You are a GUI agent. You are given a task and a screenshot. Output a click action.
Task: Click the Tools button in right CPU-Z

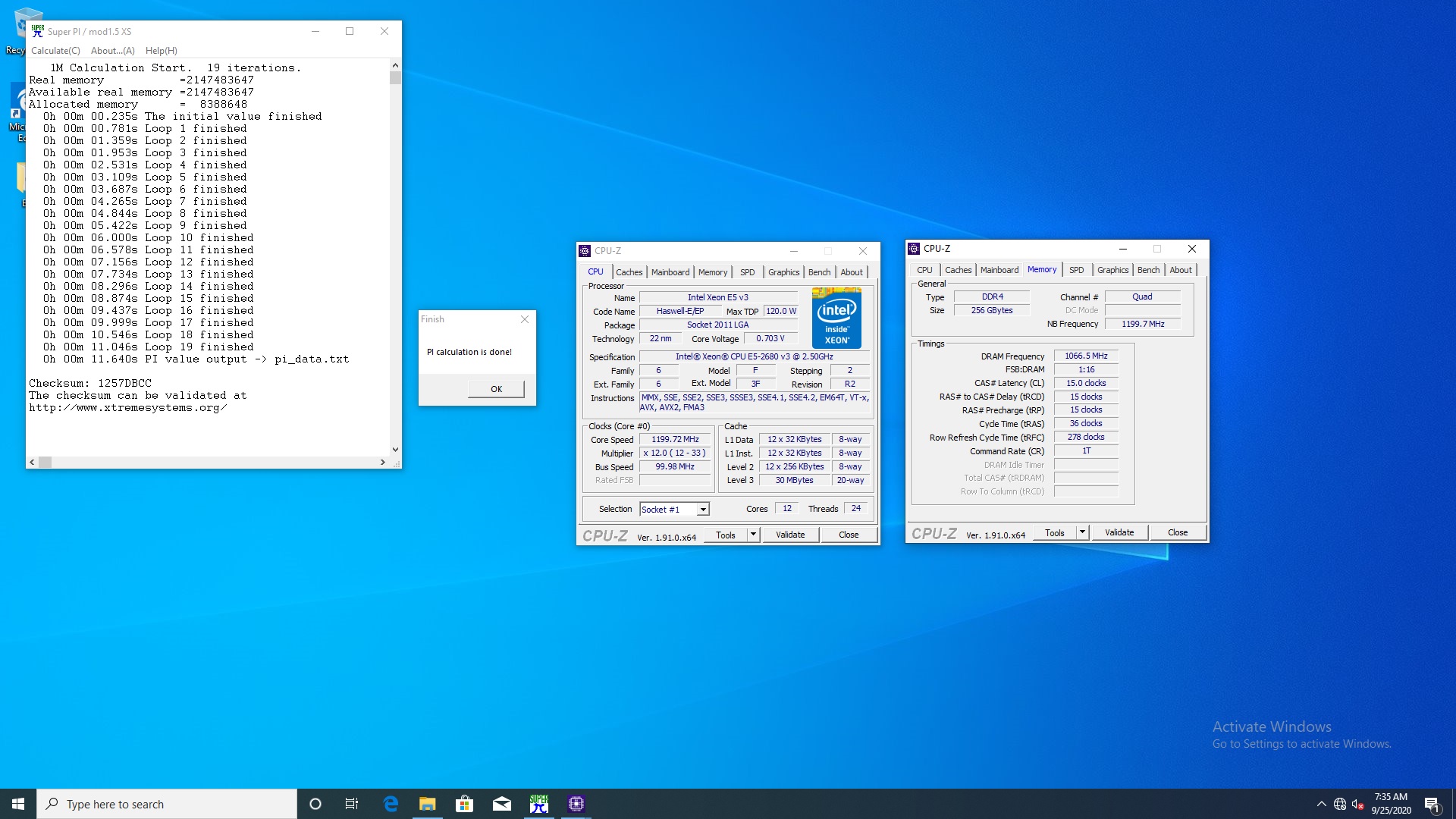pyautogui.click(x=1054, y=532)
